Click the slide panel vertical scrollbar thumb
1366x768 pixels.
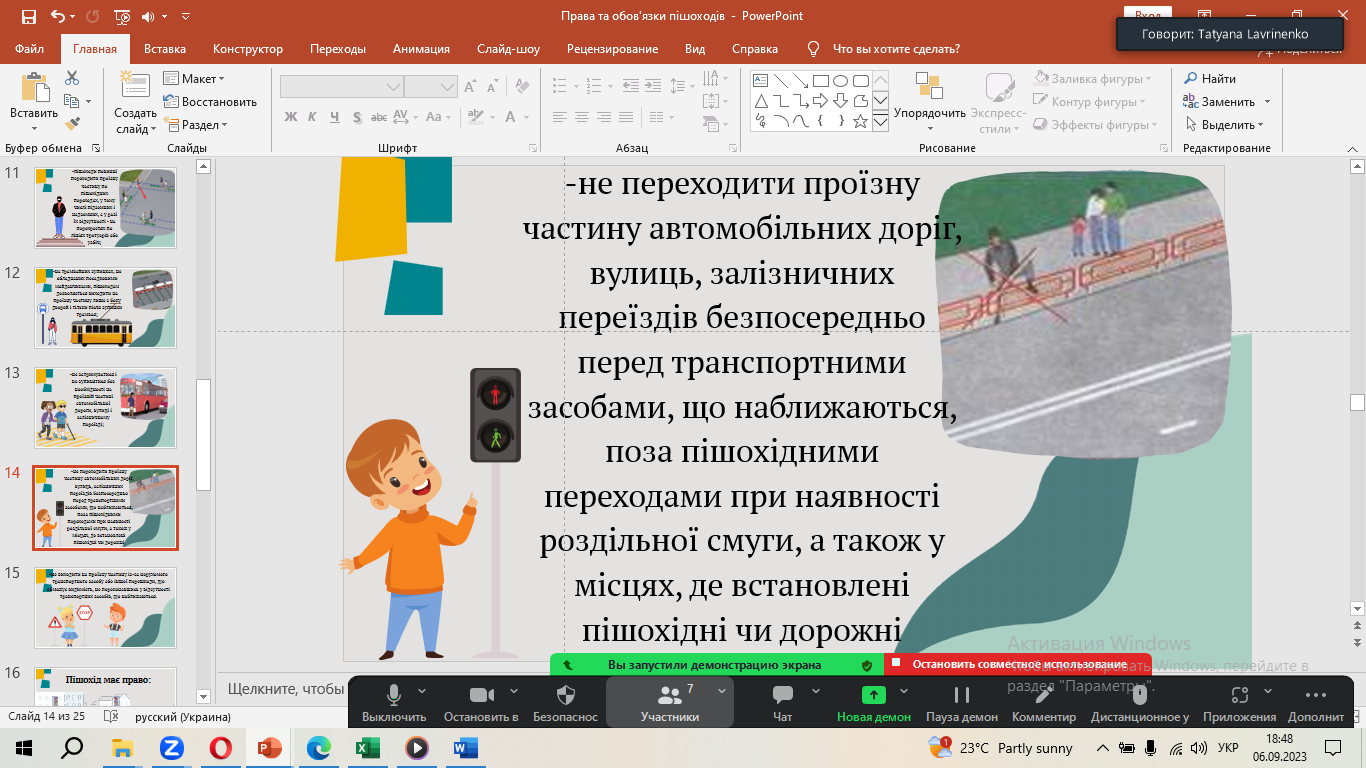(x=203, y=435)
